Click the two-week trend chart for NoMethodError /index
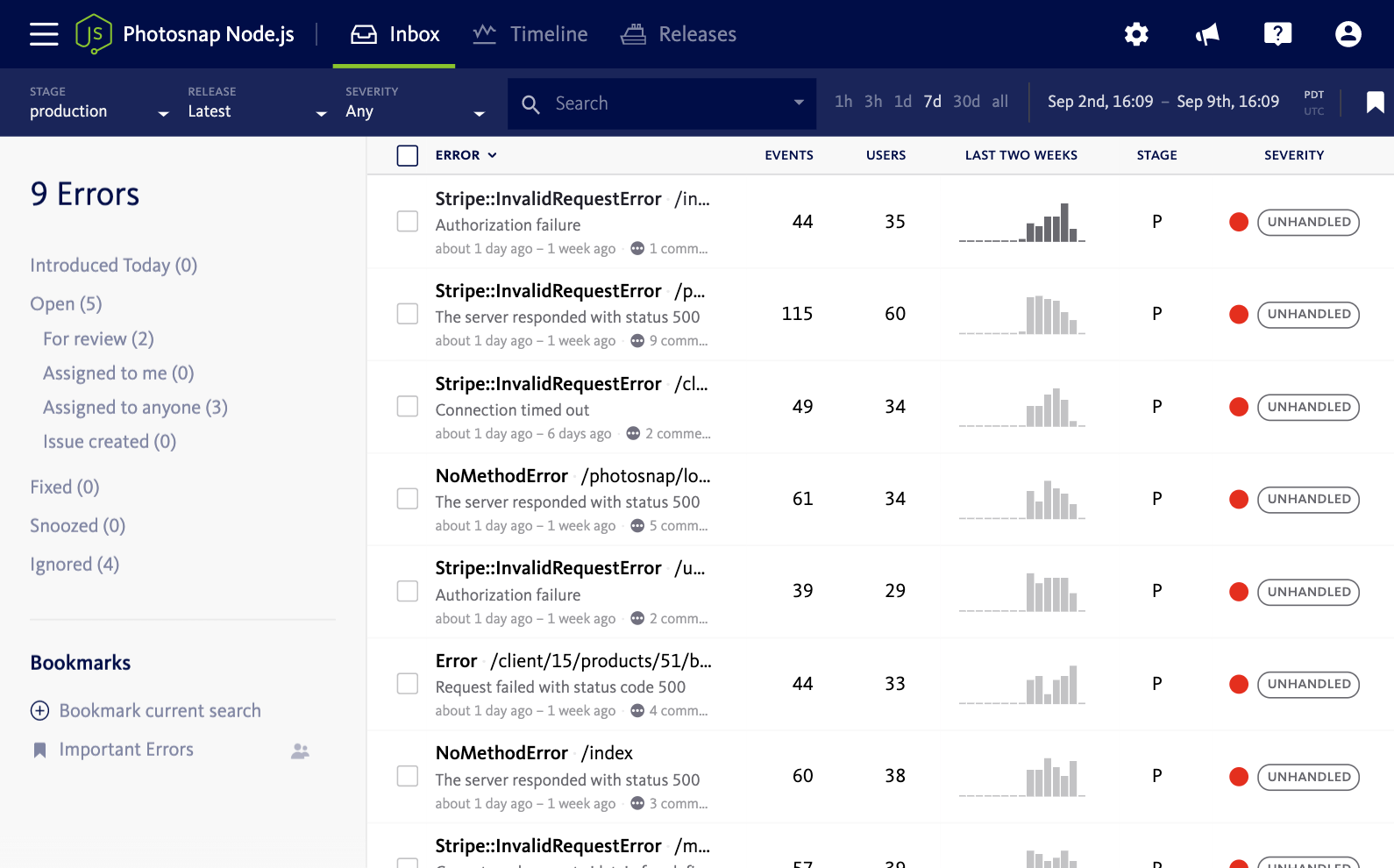Image resolution: width=1394 pixels, height=868 pixels. pos(1022,776)
